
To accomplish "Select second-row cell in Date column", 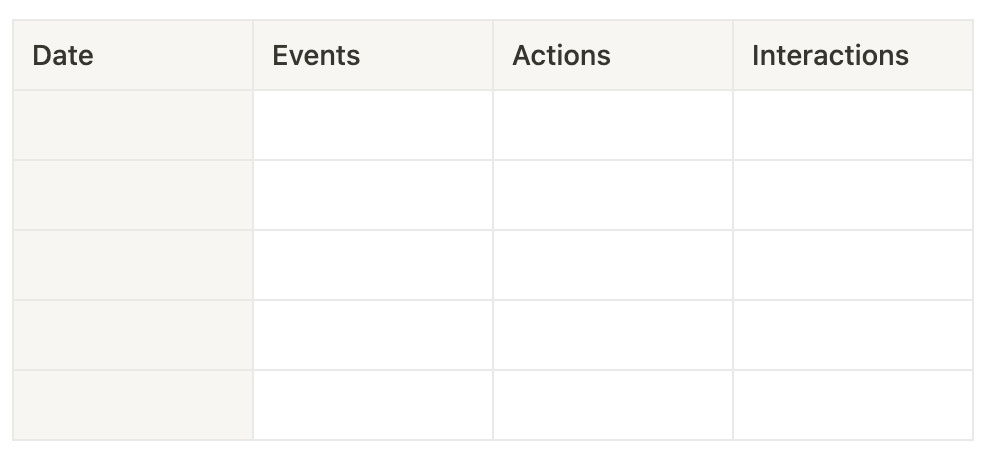I will tap(132, 195).
